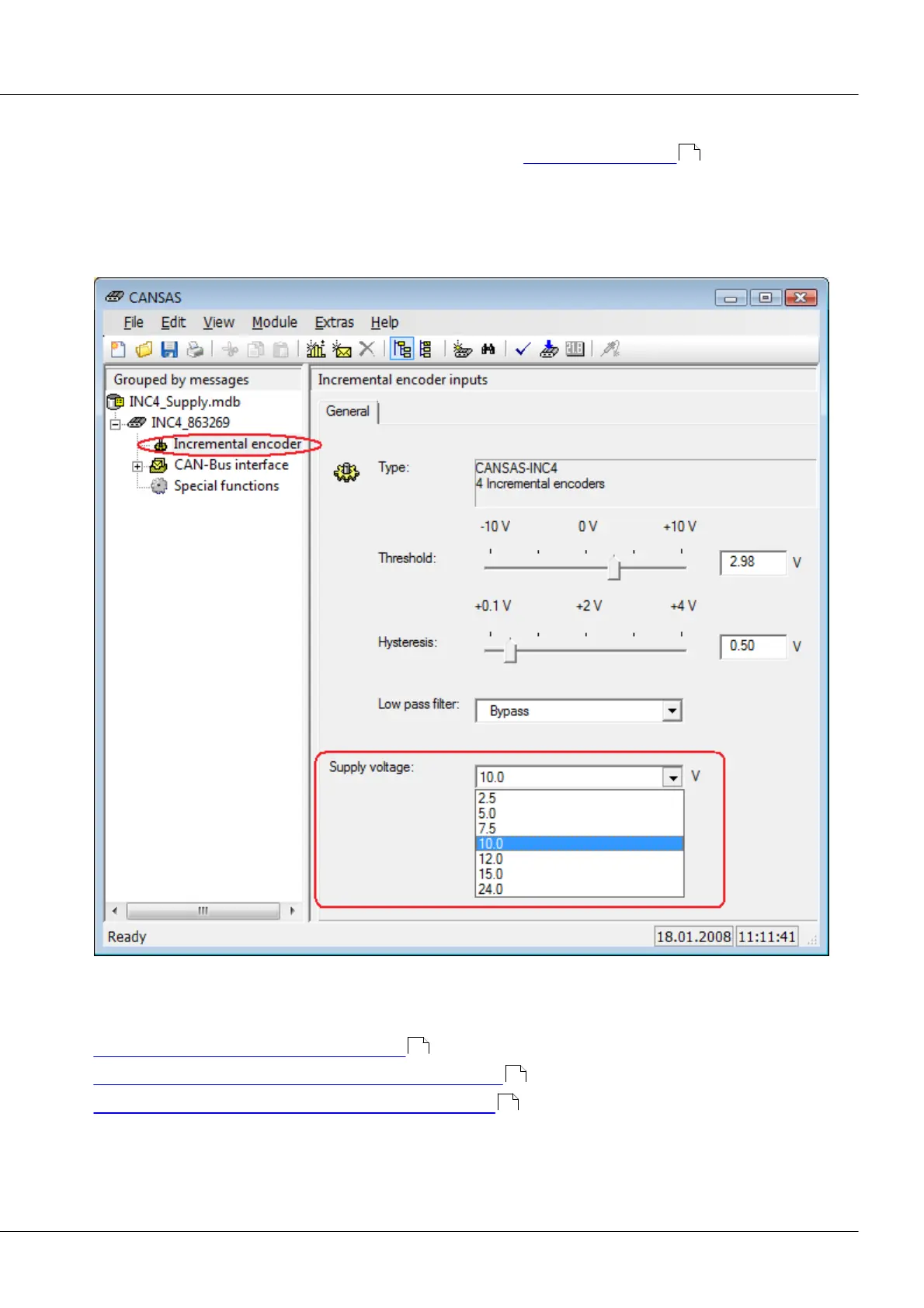Click the Print toolbar icon
The image size is (924, 1308).
point(195,350)
